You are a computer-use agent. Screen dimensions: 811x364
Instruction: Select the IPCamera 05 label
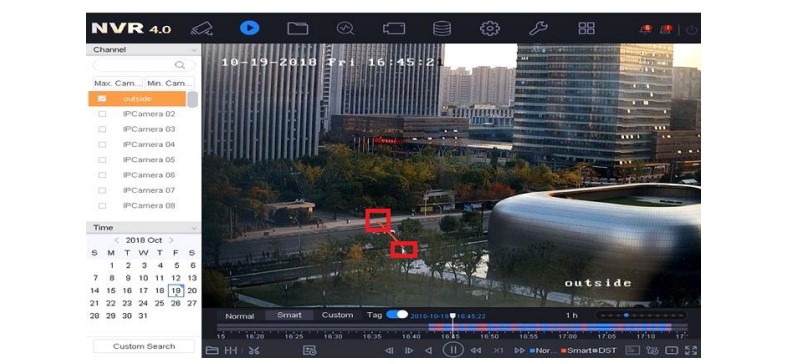tap(149, 160)
